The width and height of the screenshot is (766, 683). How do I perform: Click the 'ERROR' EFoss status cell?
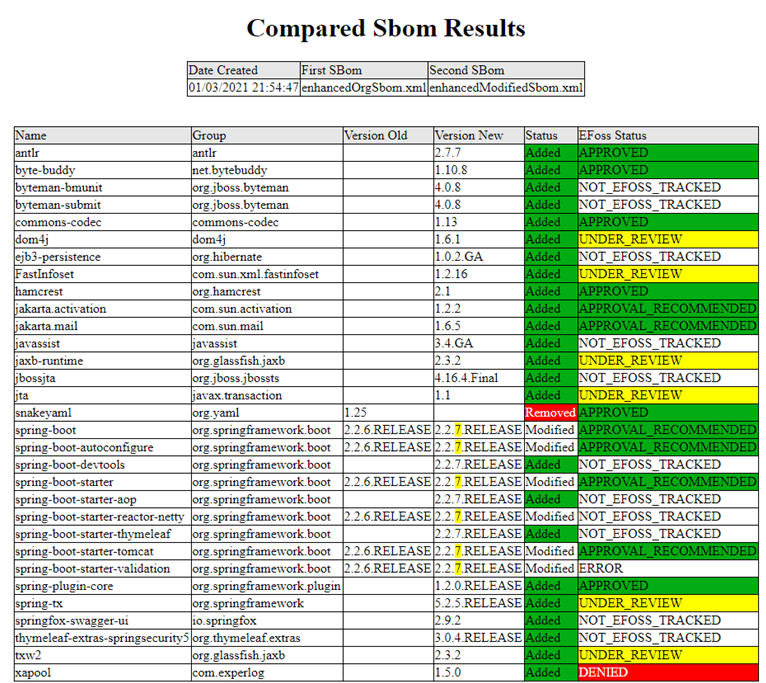click(668, 569)
